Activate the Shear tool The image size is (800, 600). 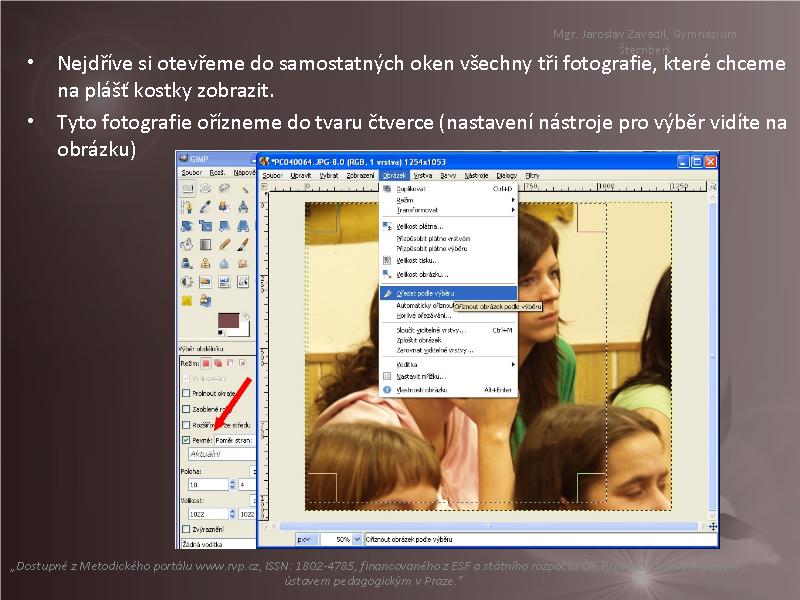click(x=224, y=226)
